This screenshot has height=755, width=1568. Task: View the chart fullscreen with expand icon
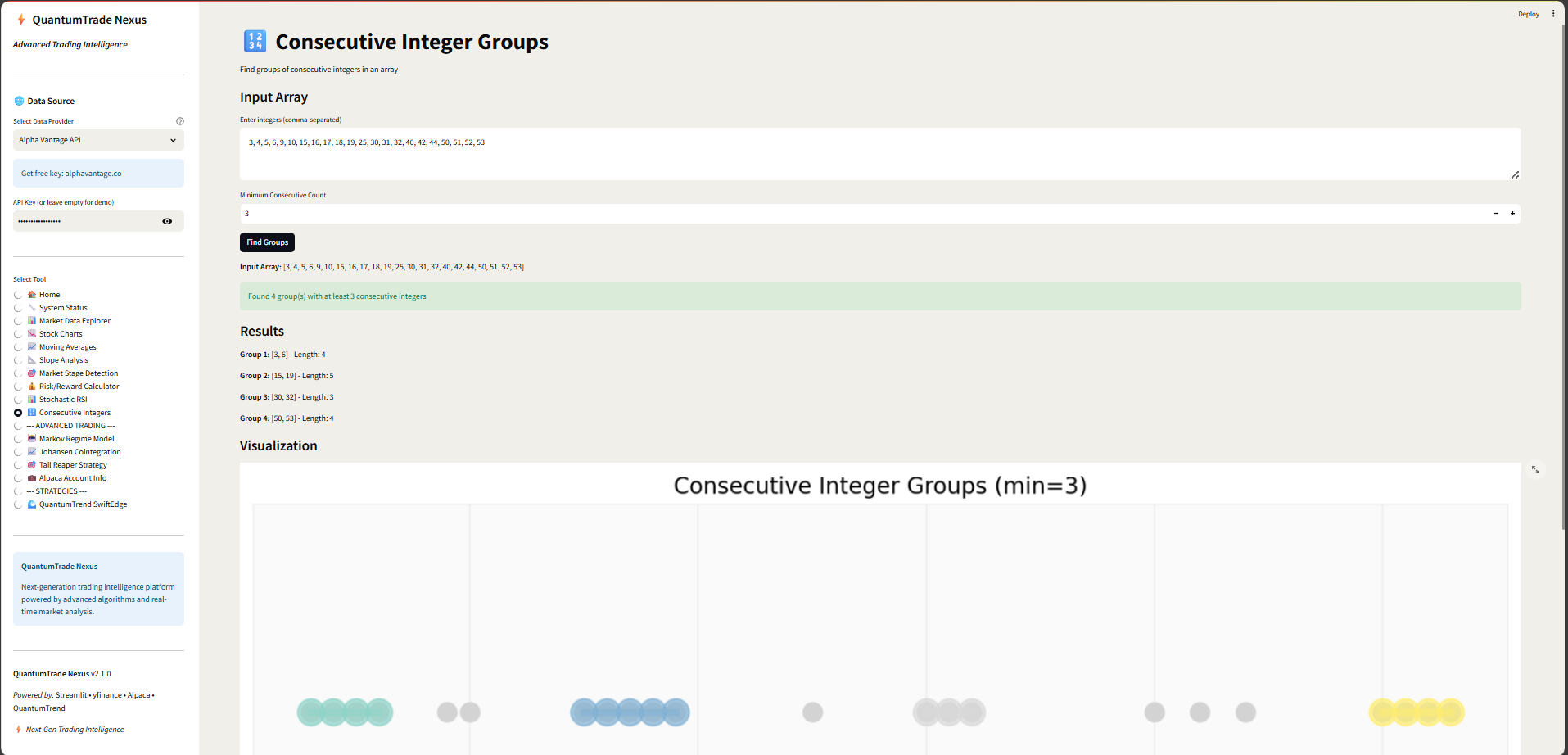[x=1535, y=469]
